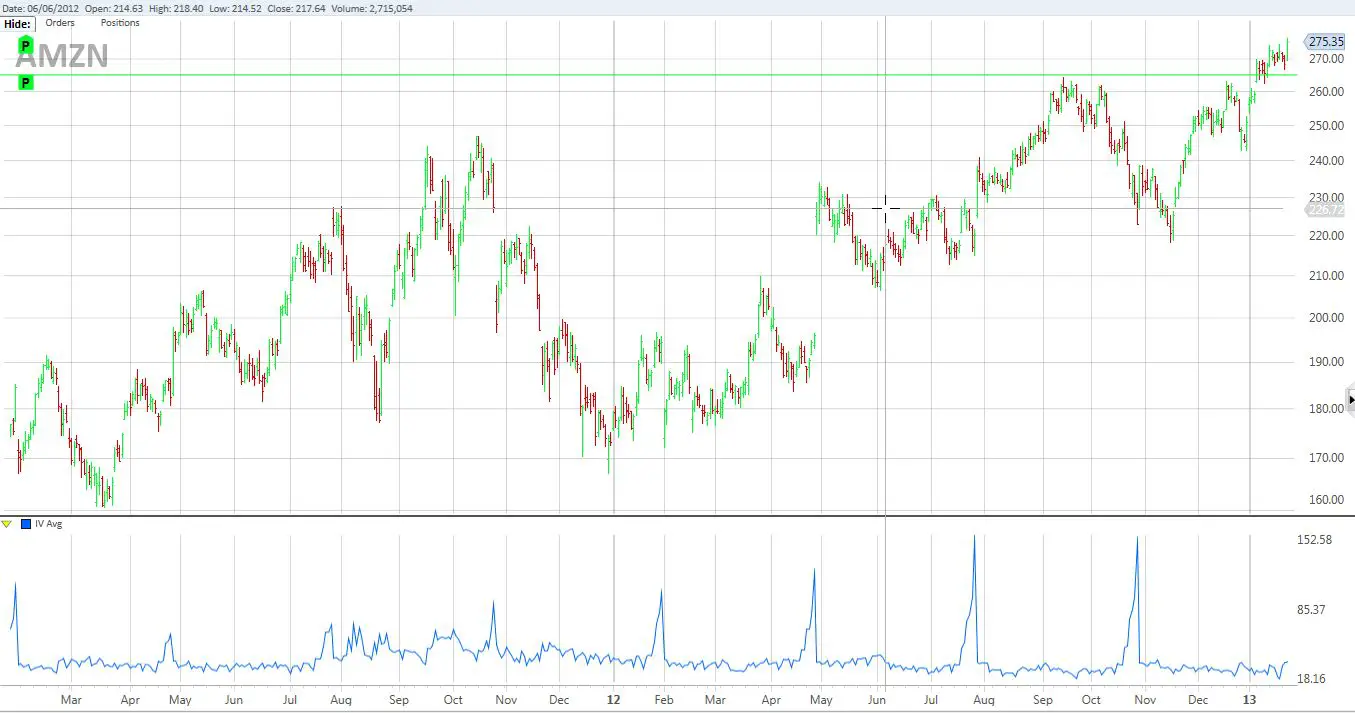Image resolution: width=1355 pixels, height=713 pixels.
Task: Click the 220.00 price axis label
Action: (x=1327, y=236)
